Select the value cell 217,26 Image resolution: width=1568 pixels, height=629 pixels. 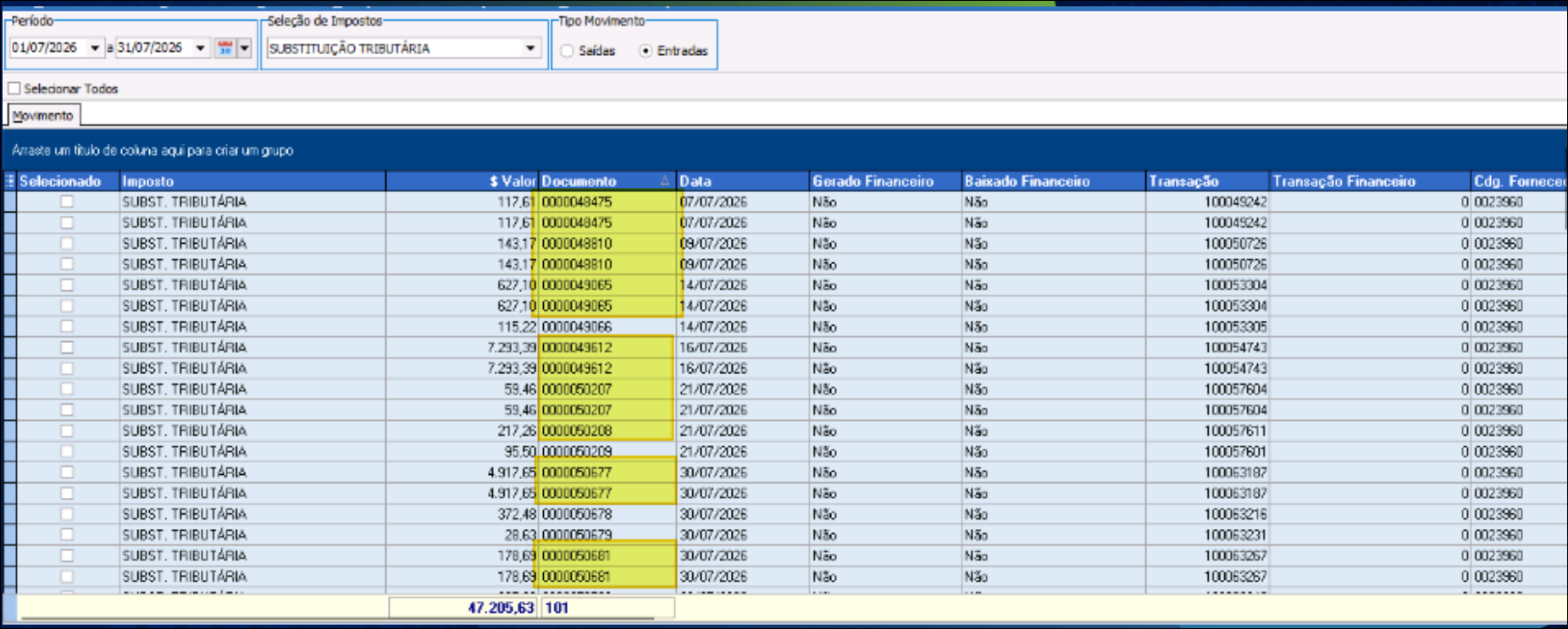(462, 431)
